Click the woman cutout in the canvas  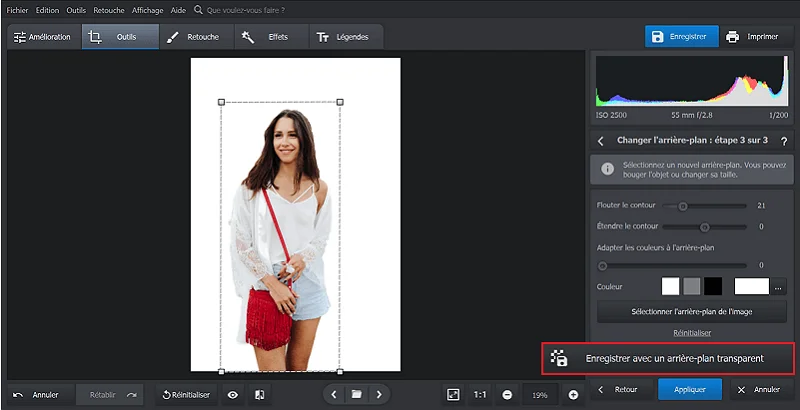[x=282, y=240]
